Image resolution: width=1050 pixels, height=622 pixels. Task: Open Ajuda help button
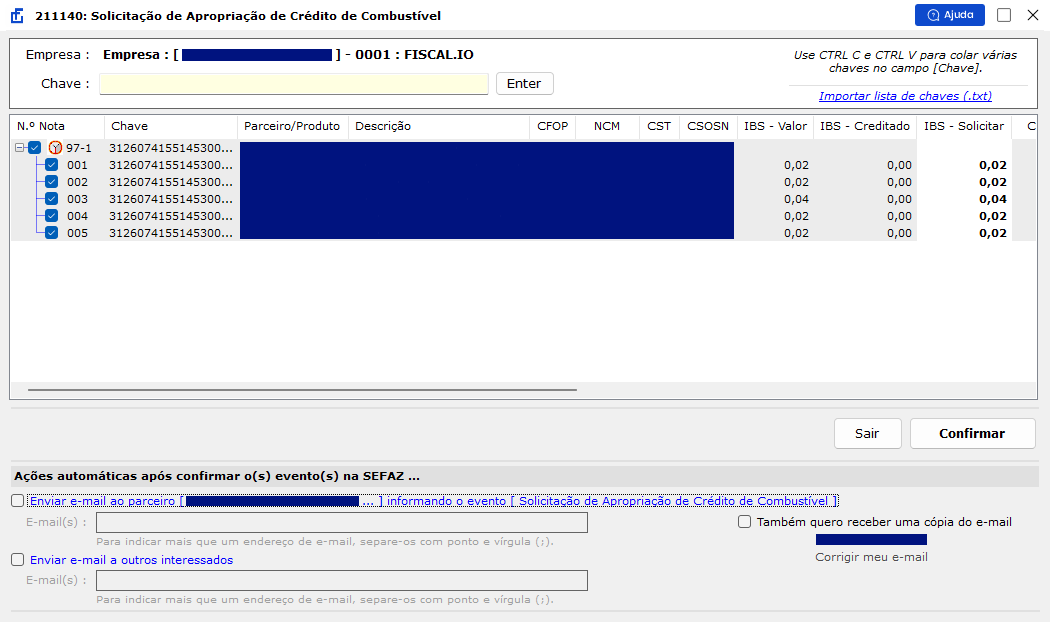(950, 15)
